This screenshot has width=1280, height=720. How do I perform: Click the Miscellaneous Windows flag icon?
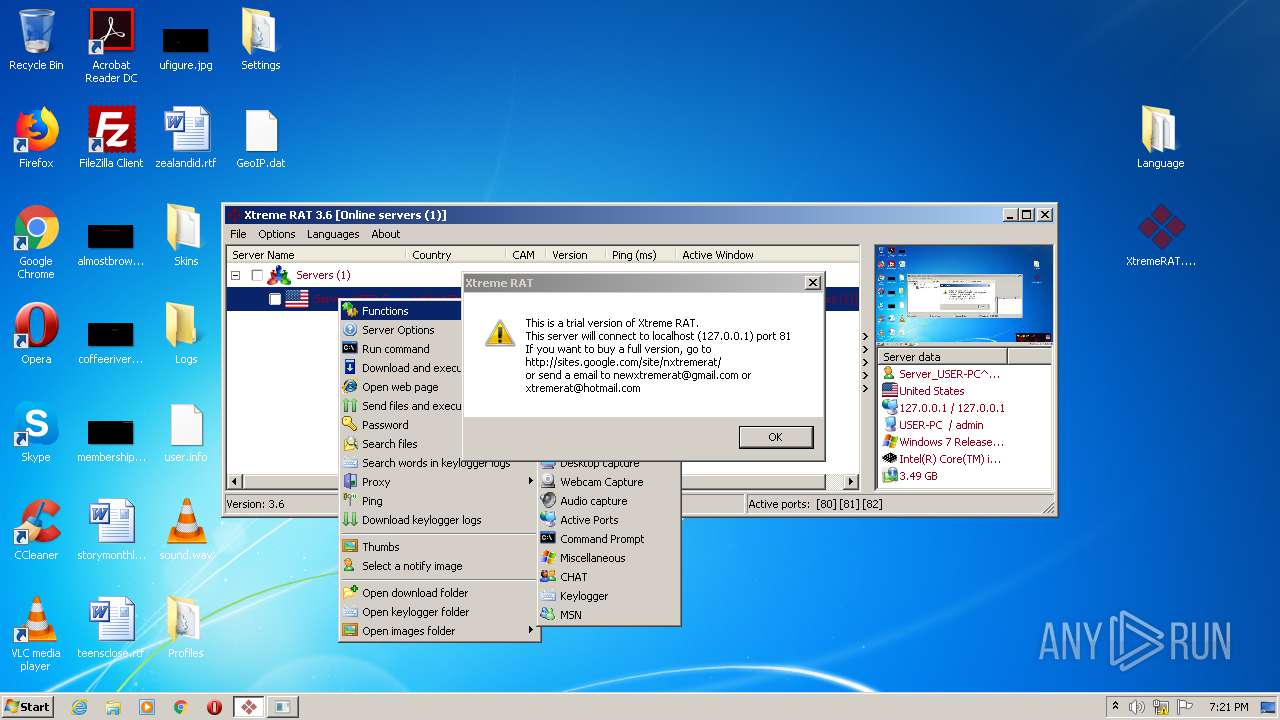pyautogui.click(x=548, y=558)
